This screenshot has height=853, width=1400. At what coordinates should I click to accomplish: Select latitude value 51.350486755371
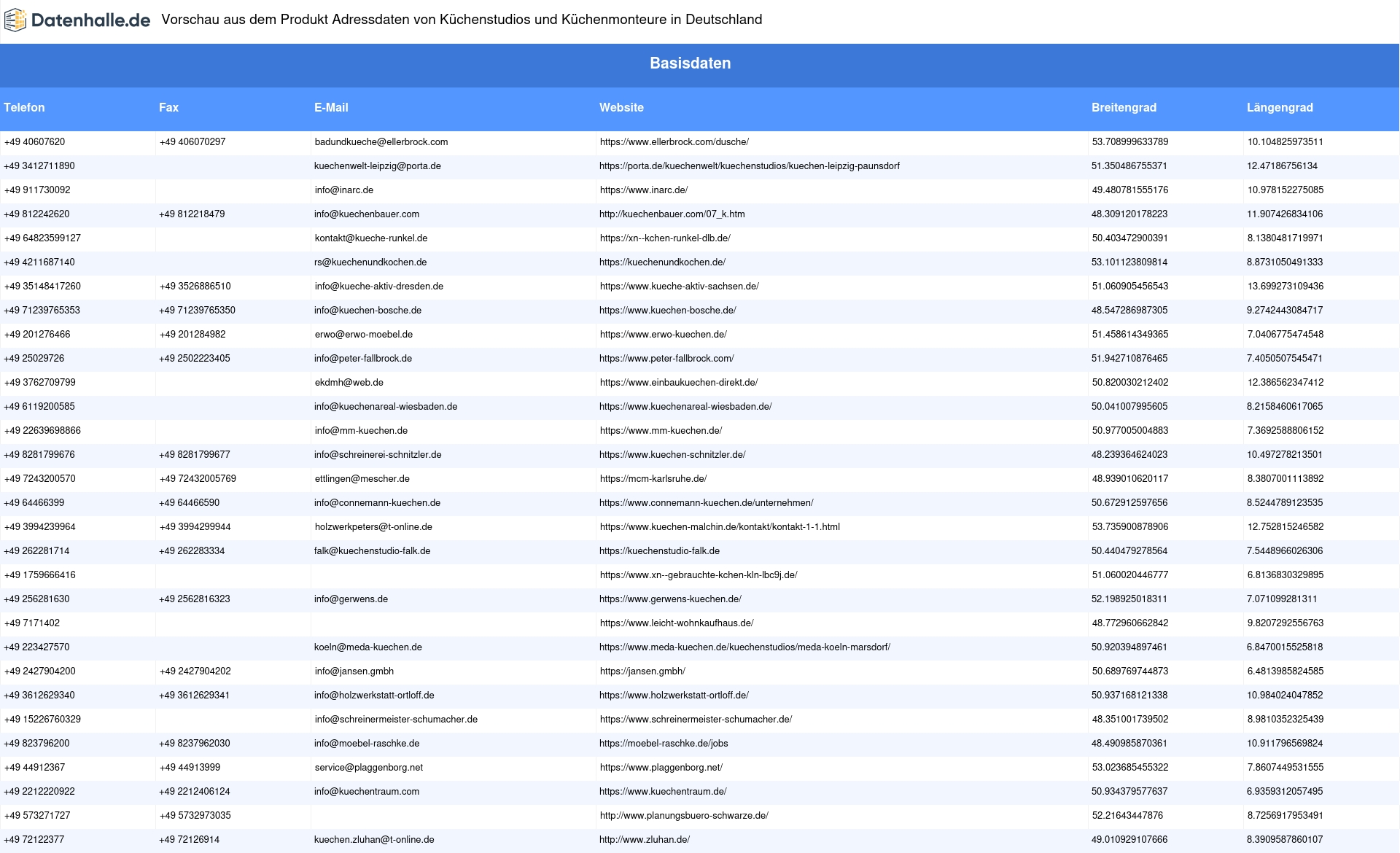tap(1129, 166)
